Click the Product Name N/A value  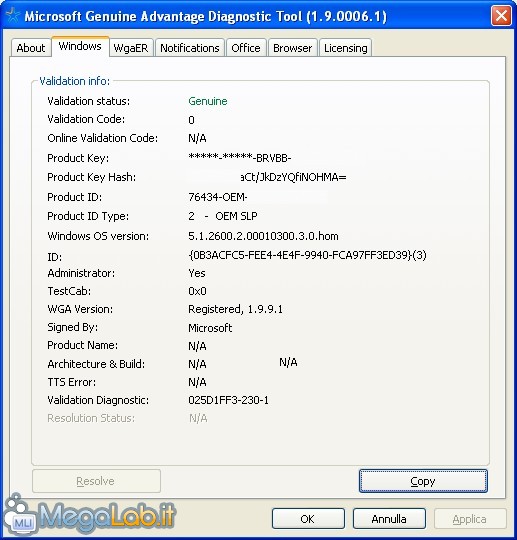point(197,346)
